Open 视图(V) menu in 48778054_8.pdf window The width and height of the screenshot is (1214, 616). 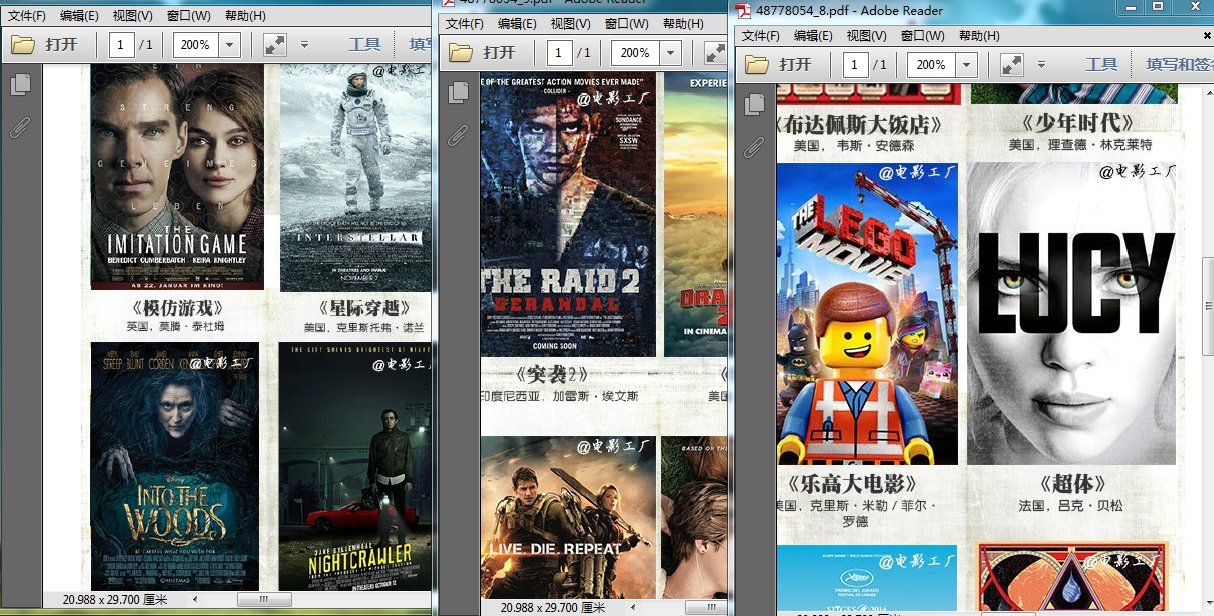866,36
